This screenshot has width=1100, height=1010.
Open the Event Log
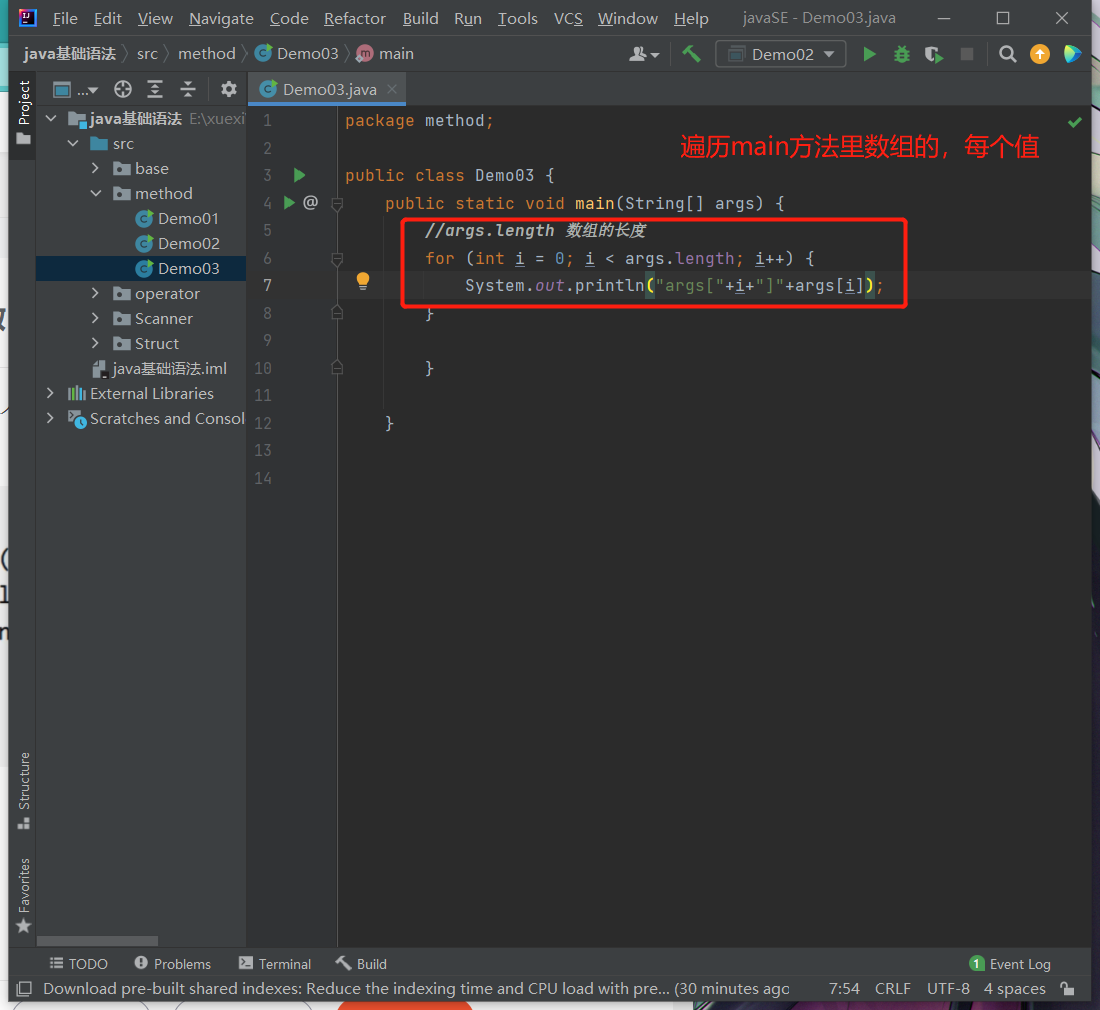coord(1010,964)
